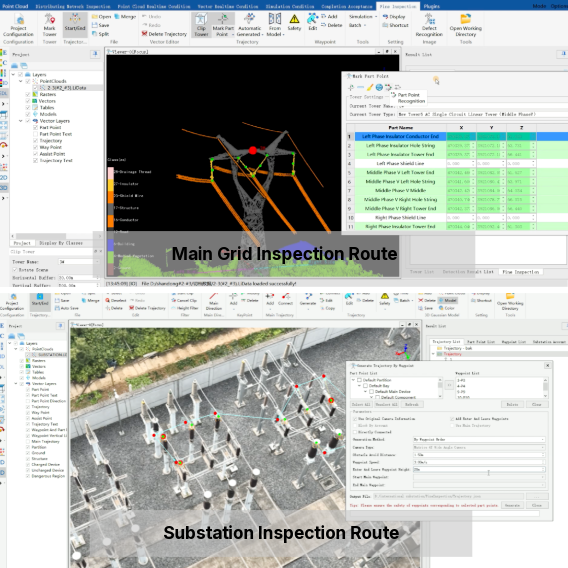Click Merge in the top ribbon File group
Viewport: 568px width, 568px height.
coord(125,17)
